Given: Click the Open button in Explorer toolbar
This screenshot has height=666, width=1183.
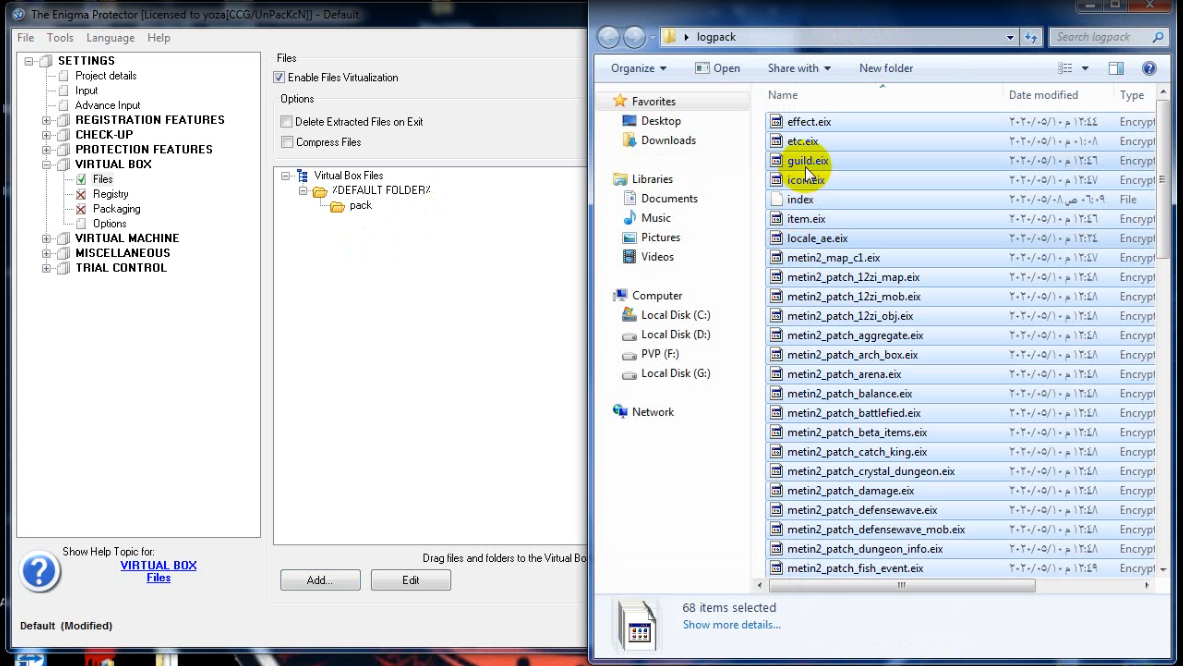Looking at the screenshot, I should [717, 69].
